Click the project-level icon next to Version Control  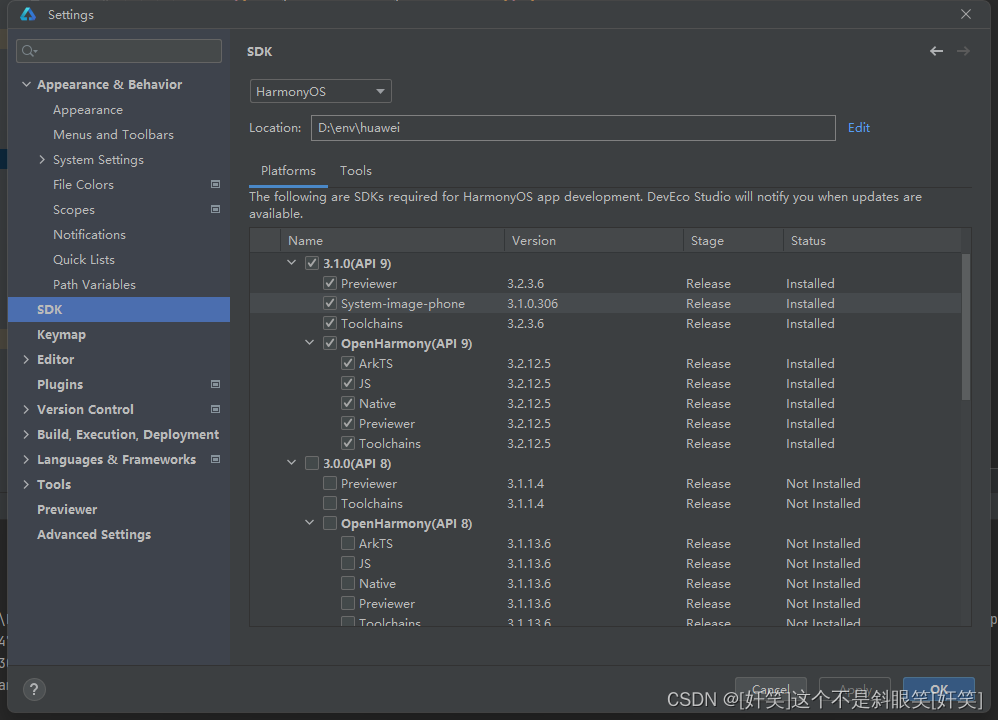(215, 409)
